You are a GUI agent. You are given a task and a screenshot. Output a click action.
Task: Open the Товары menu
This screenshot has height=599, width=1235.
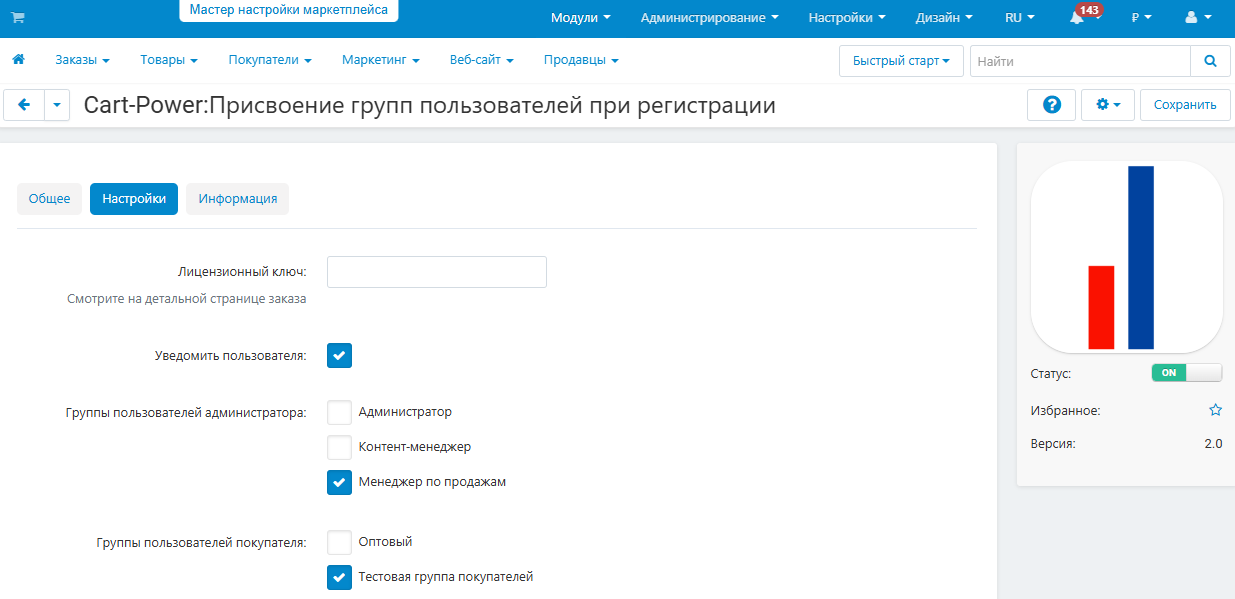tap(169, 60)
